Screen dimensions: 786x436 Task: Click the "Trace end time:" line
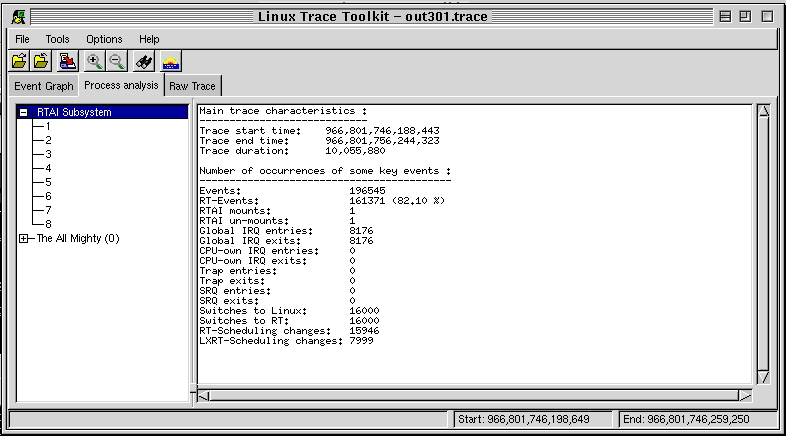pos(319,141)
